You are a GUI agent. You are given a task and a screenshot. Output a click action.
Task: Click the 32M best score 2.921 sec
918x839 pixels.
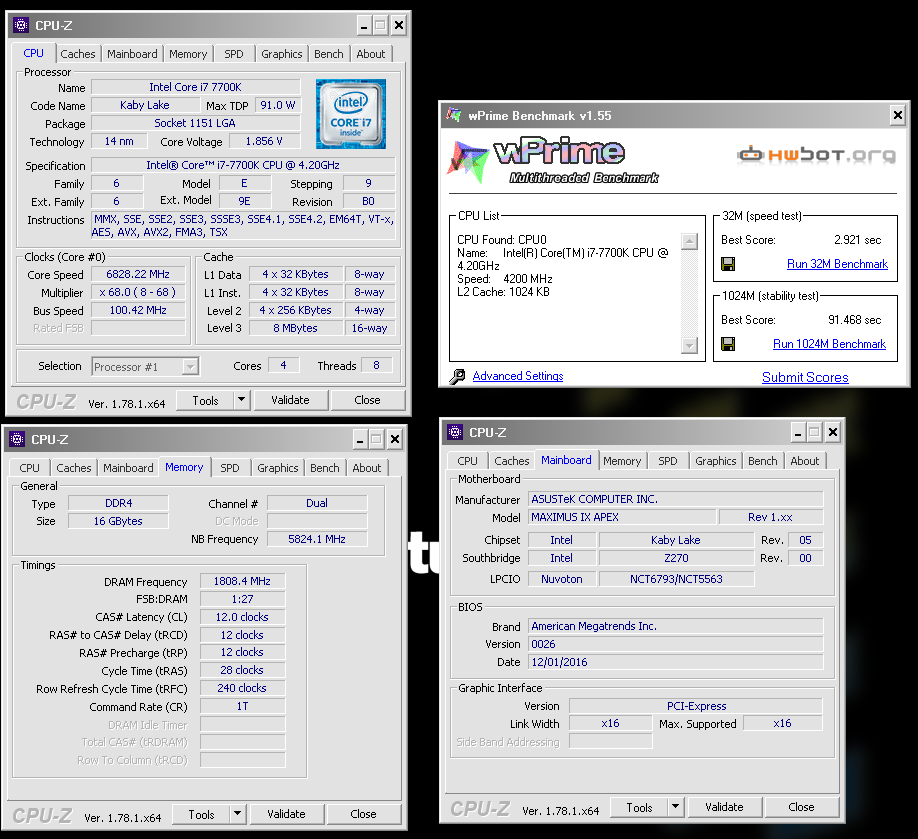click(857, 239)
